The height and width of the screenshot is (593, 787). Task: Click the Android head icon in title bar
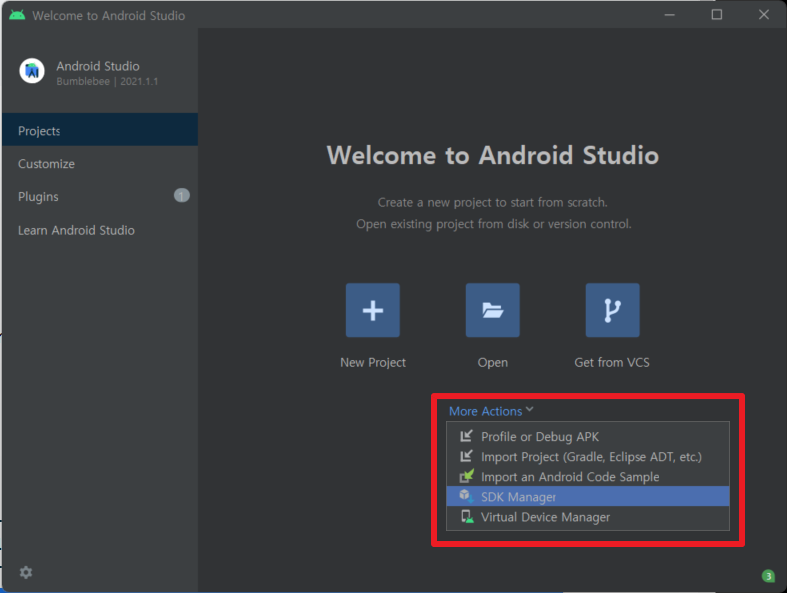pos(17,15)
